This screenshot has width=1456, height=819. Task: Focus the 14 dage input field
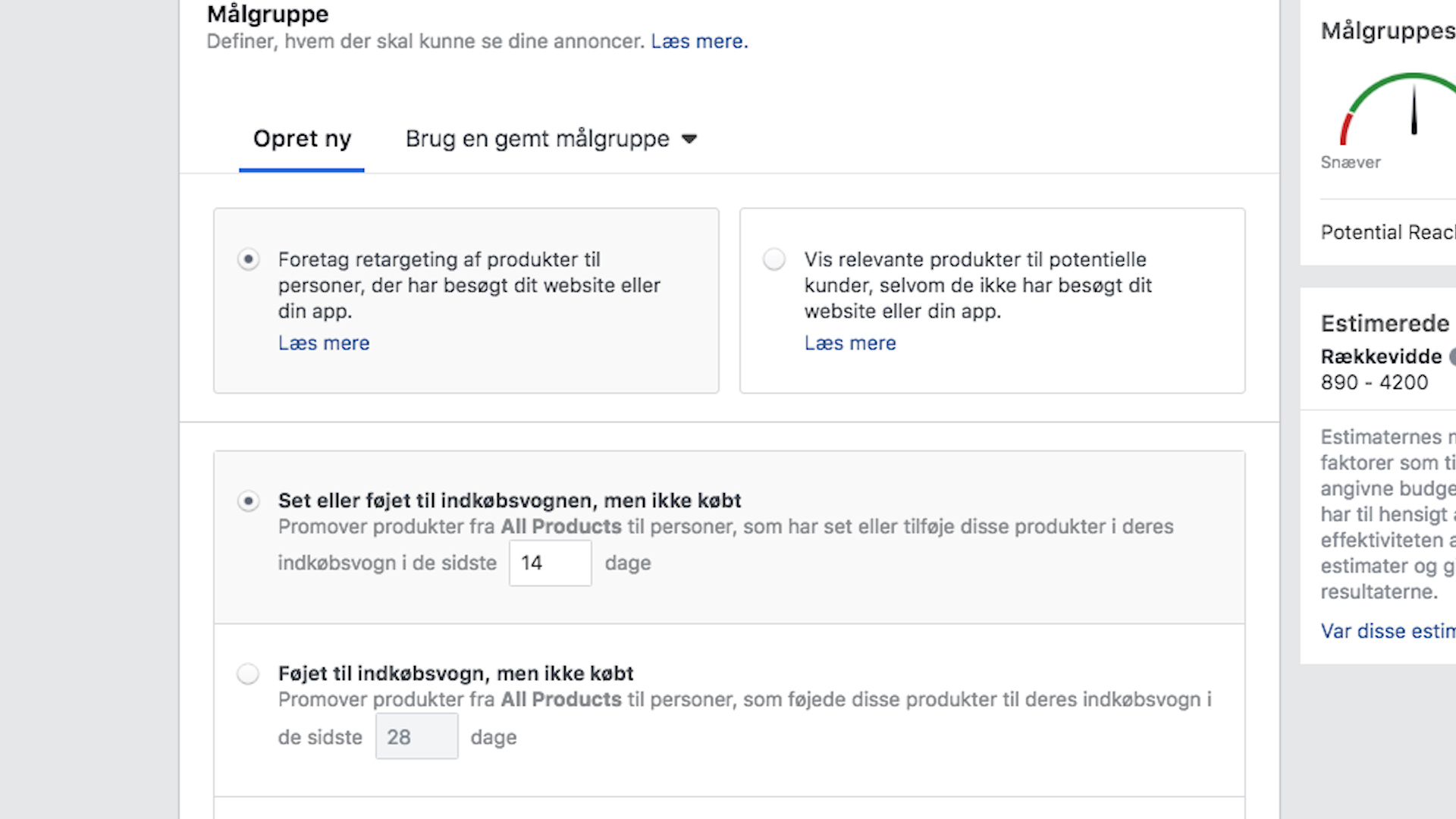click(550, 563)
